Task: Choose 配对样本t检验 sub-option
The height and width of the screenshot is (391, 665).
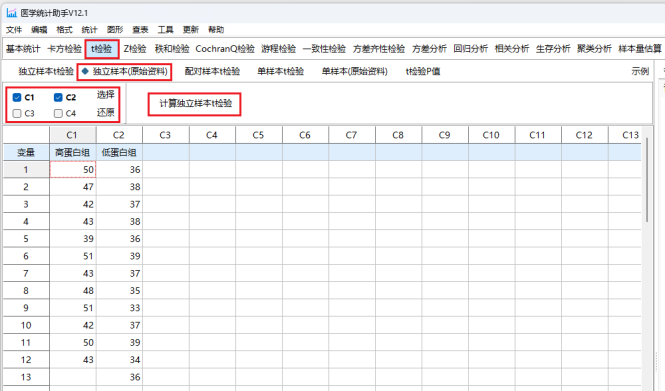Action: pyautogui.click(x=212, y=71)
